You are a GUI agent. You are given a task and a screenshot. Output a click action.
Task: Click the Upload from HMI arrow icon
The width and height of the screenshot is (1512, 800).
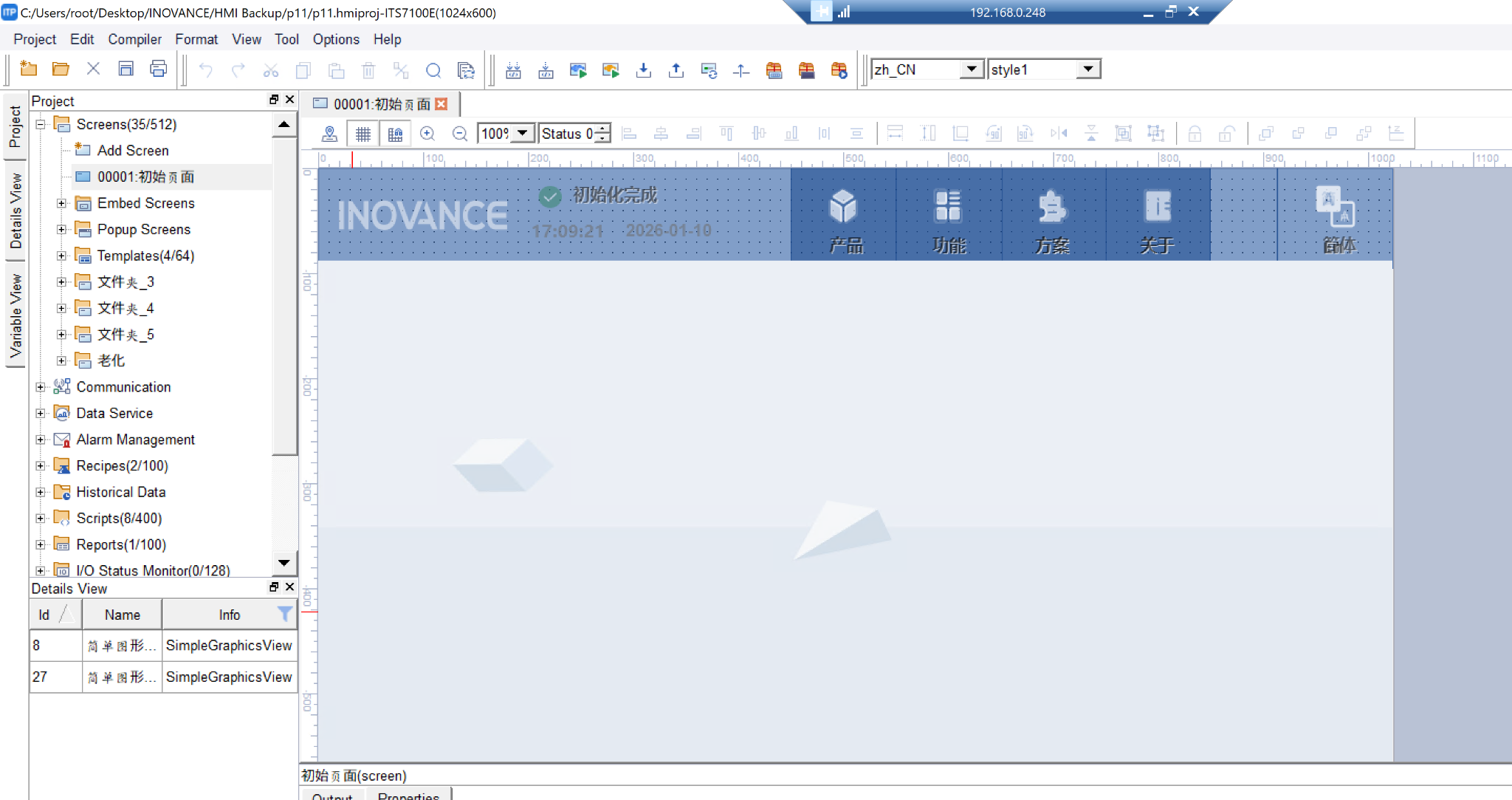click(x=676, y=70)
